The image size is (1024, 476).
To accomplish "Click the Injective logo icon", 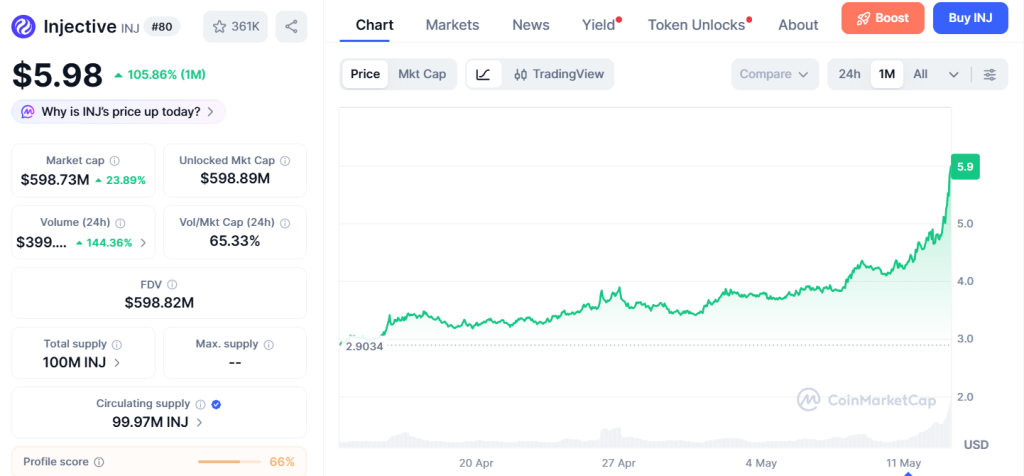I will pos(24,27).
